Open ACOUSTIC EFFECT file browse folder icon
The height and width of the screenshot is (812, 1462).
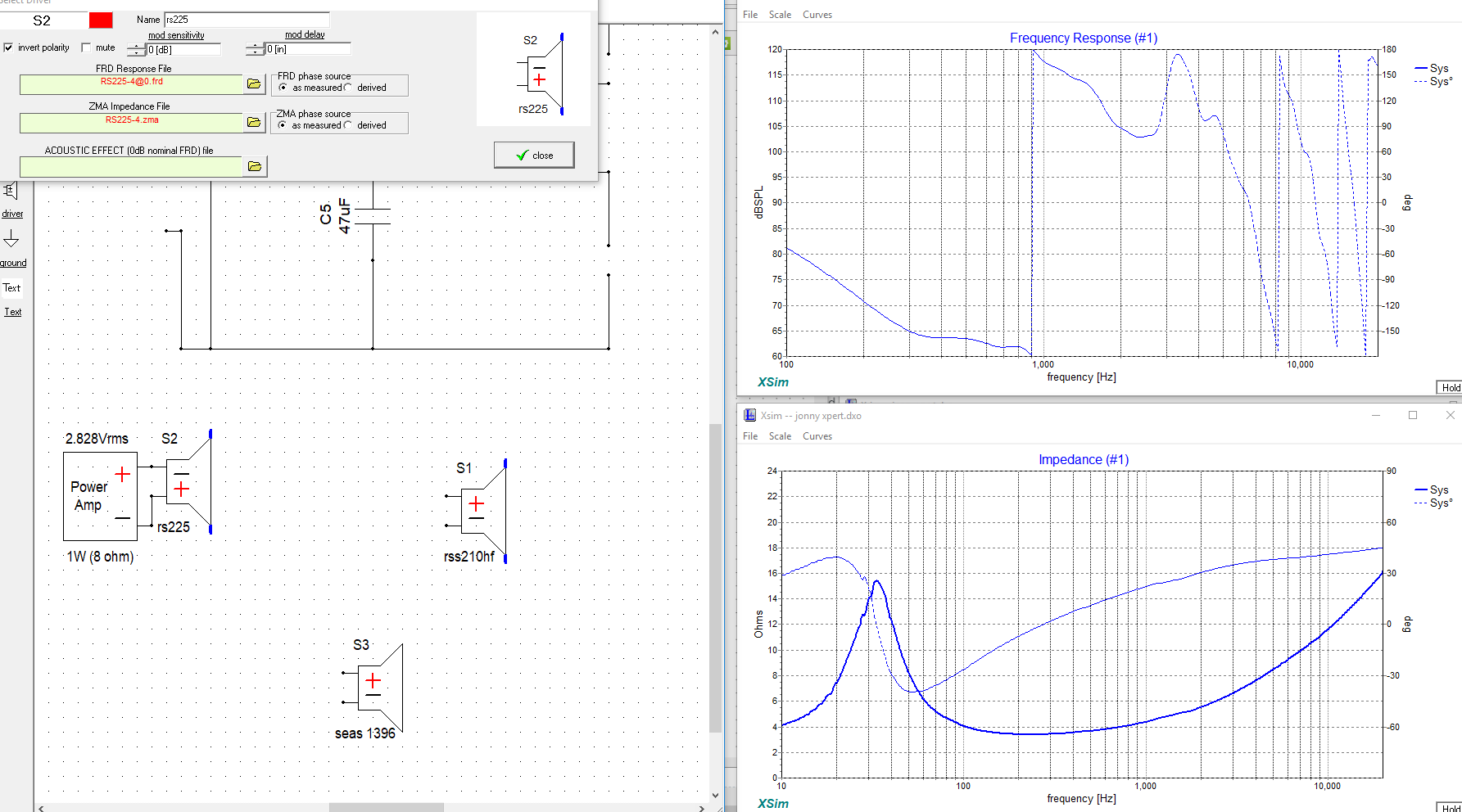coord(255,166)
